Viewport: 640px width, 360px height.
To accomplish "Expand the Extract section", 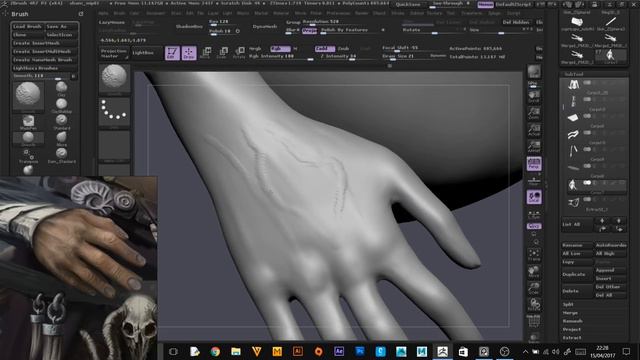I will pyautogui.click(x=571, y=338).
